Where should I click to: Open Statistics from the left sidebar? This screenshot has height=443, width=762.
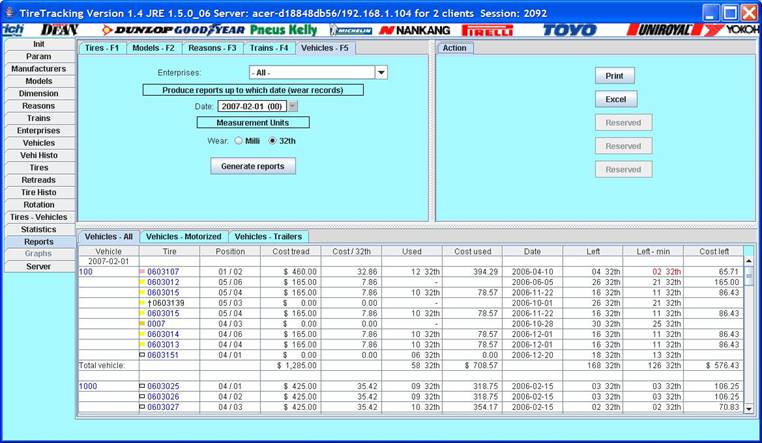(x=38, y=229)
